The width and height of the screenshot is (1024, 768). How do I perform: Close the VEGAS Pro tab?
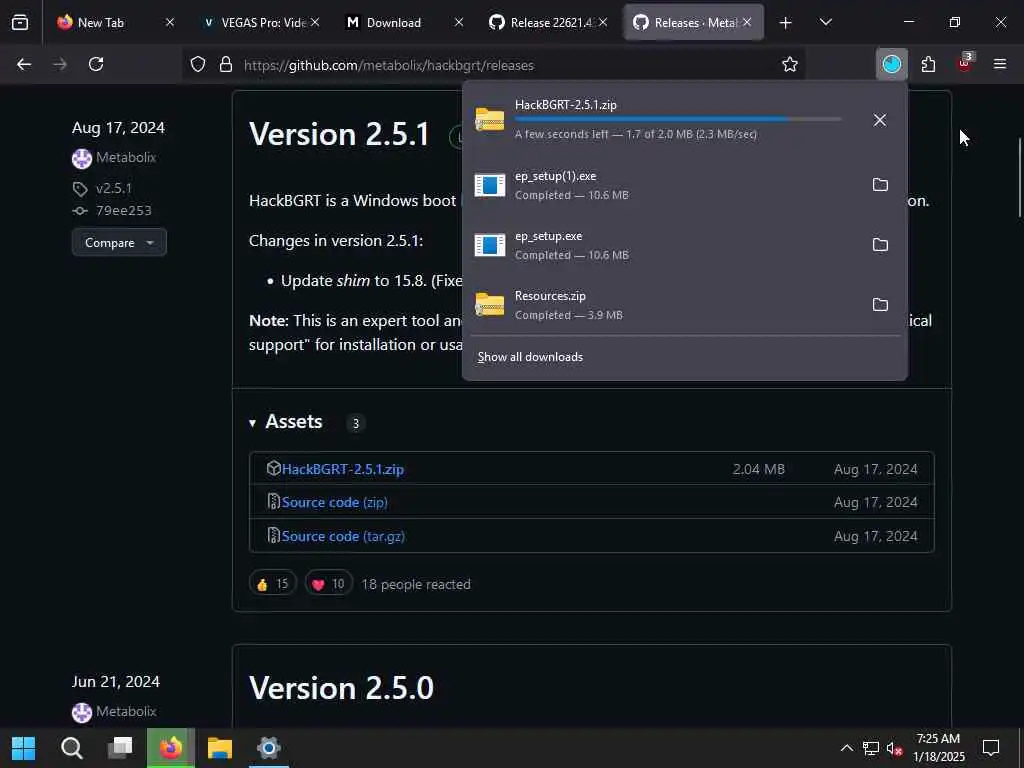tap(315, 22)
